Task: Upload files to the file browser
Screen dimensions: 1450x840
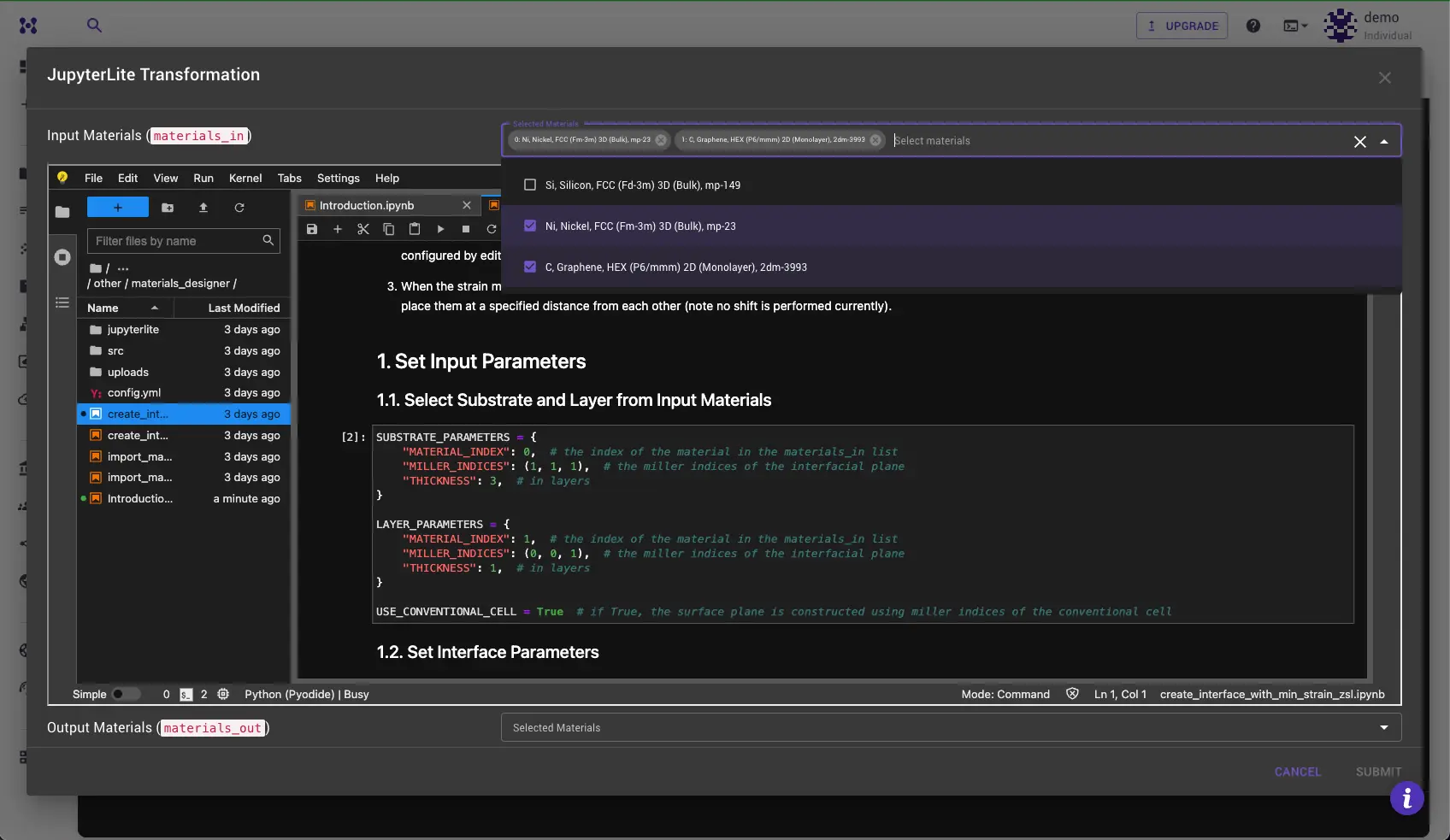Action: pos(203,208)
